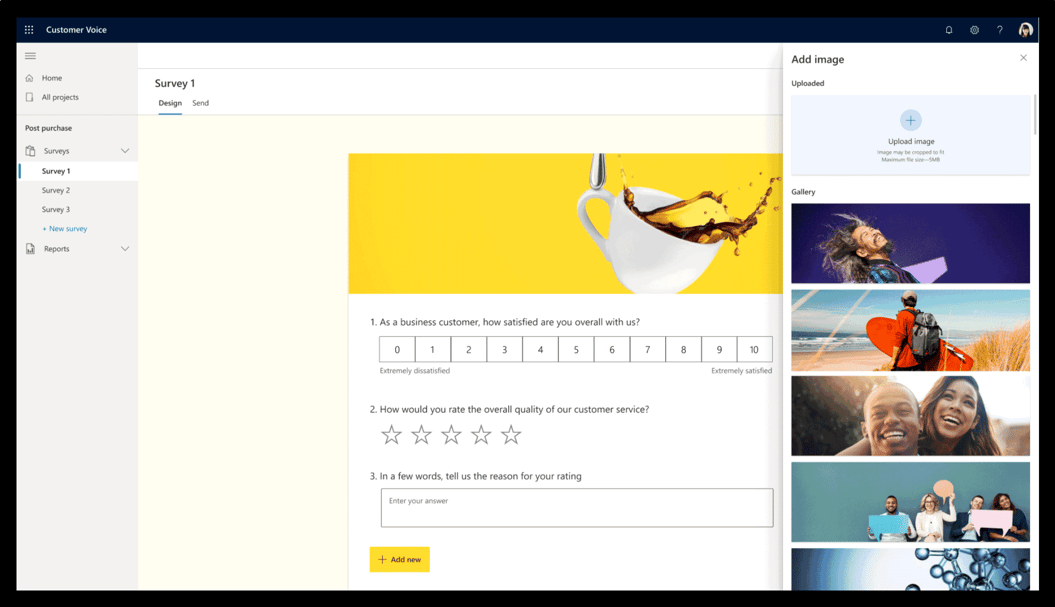The width and height of the screenshot is (1055, 607).
Task: Open the notifications bell
Action: [948, 30]
